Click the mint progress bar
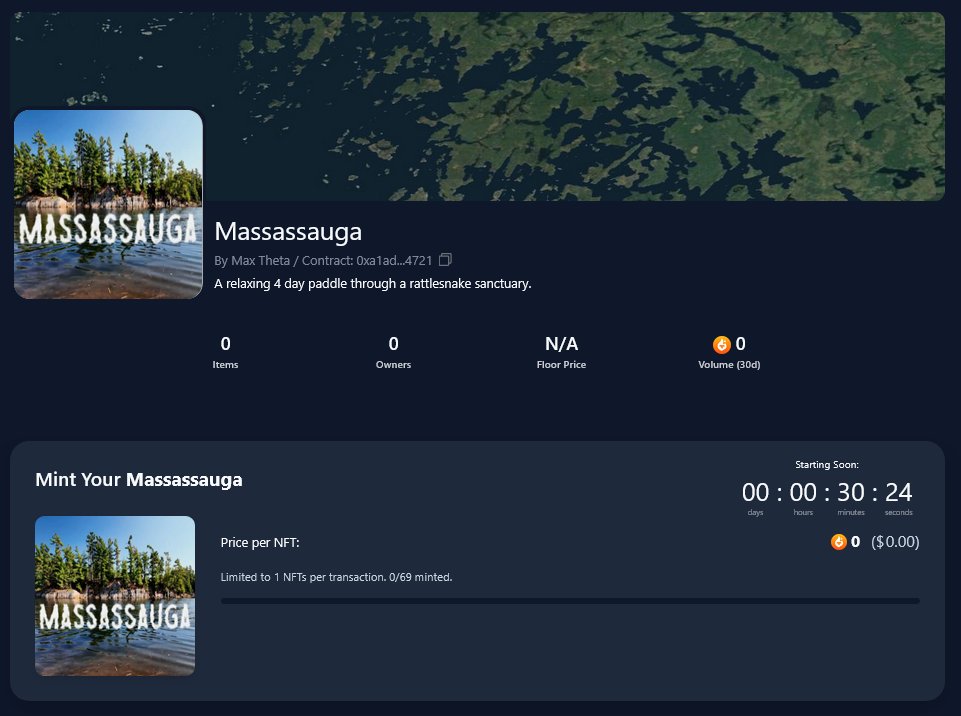Screen dimensions: 961x716 (x=569, y=601)
